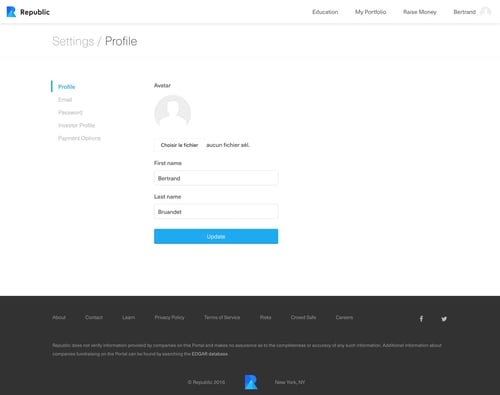This screenshot has height=395, width=500.
Task: Click the '© Republic 2016' footer text
Action: tap(206, 382)
